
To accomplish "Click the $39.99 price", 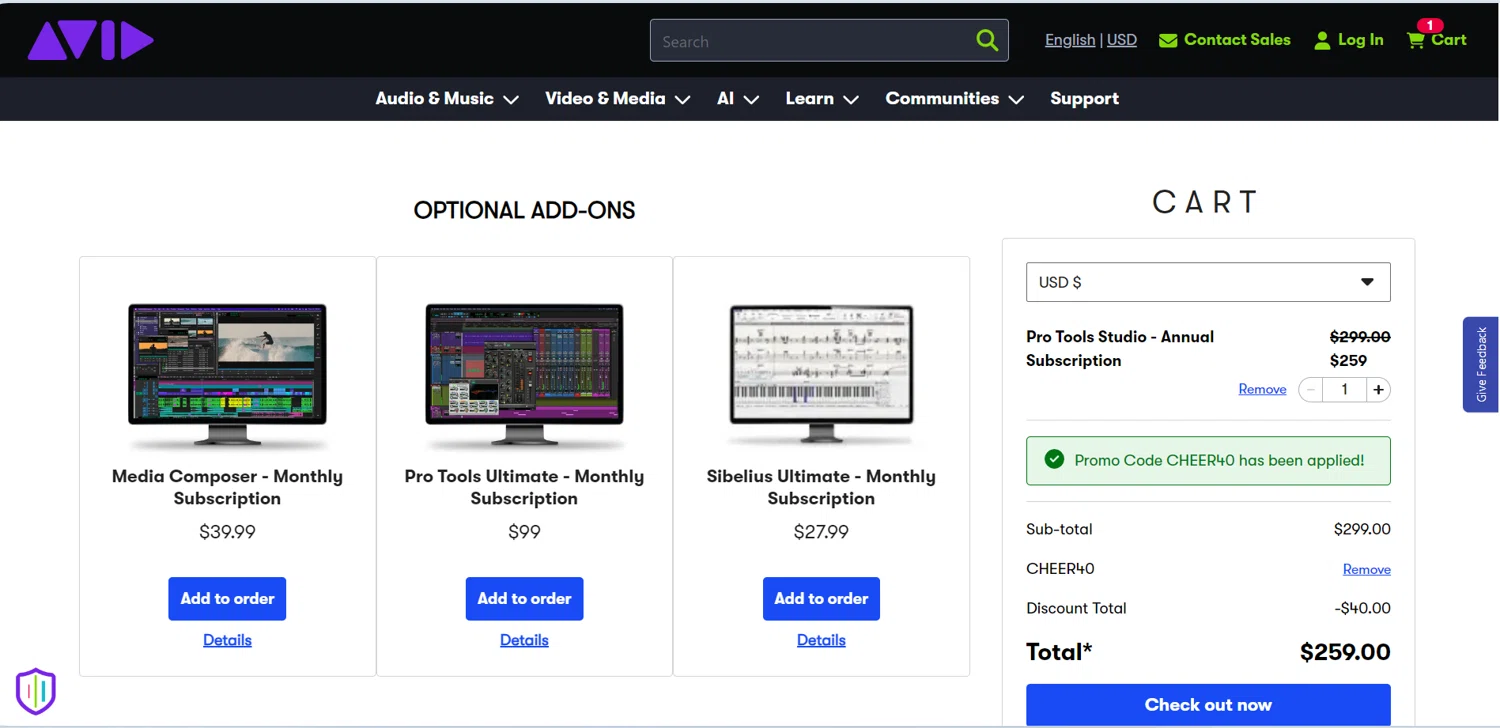I will coord(227,532).
